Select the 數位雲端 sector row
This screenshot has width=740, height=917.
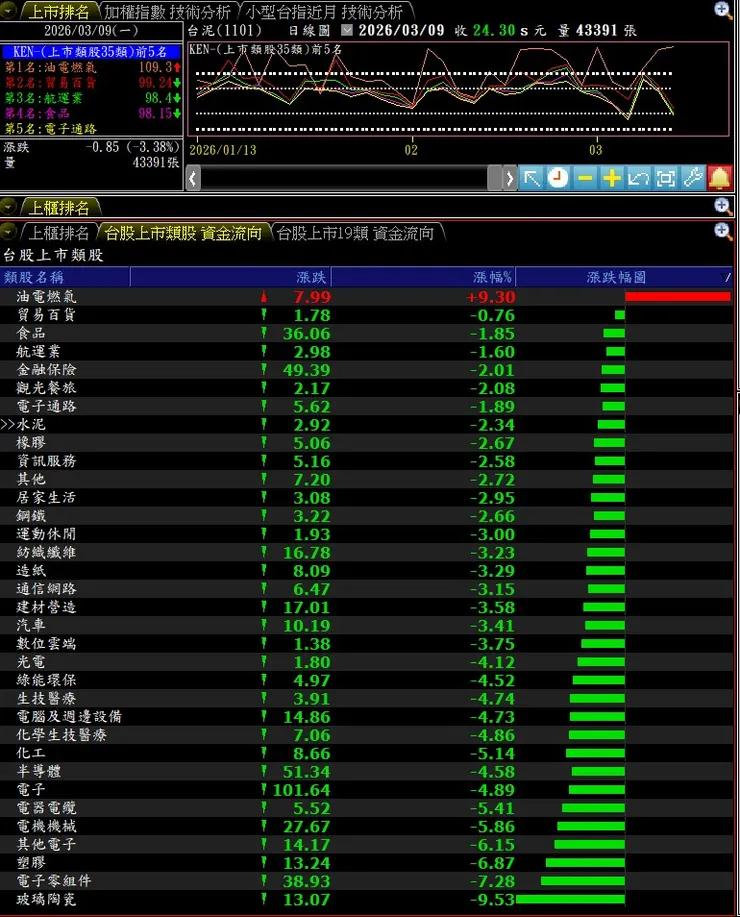point(366,643)
